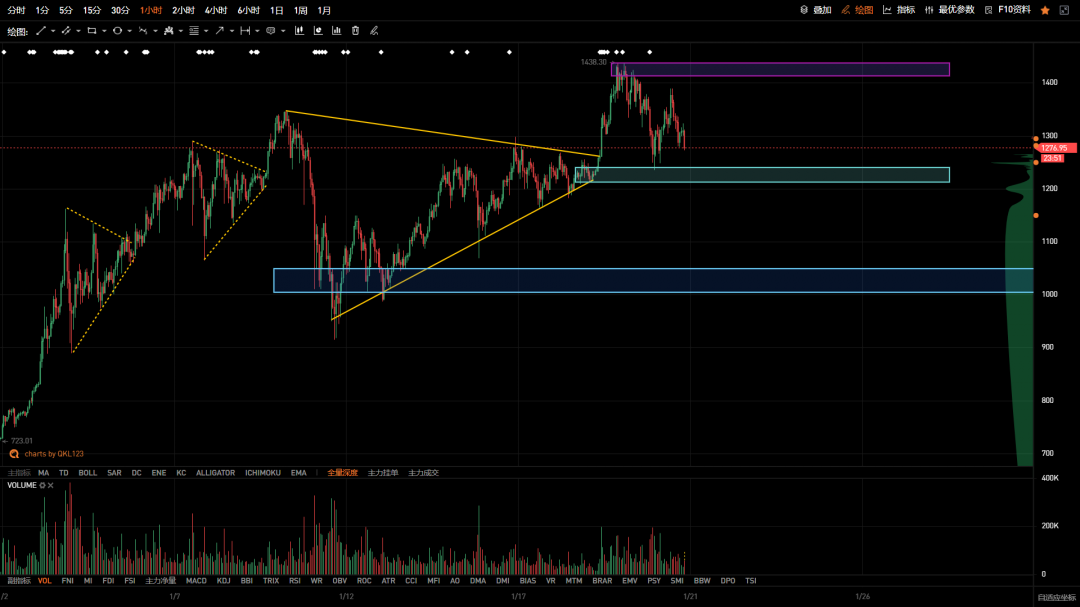
Task: Expand the dropdown arrow next to line tool
Action: [x=53, y=31]
